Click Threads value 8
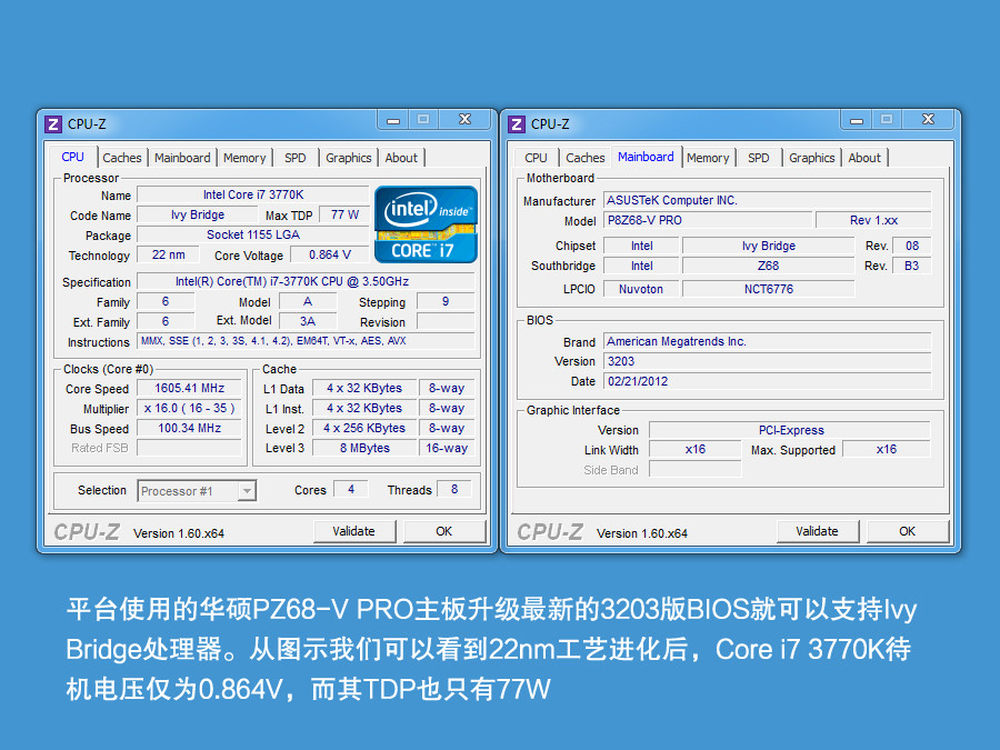 tap(454, 489)
